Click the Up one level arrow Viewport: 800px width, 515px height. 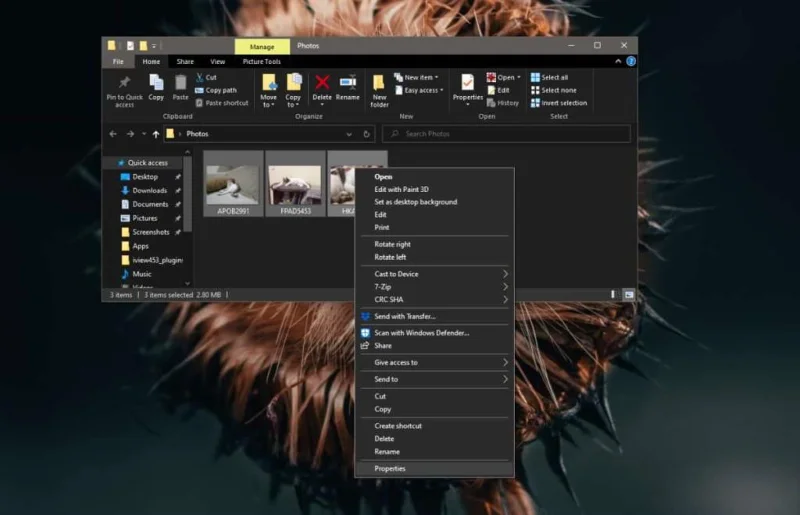tap(156, 134)
